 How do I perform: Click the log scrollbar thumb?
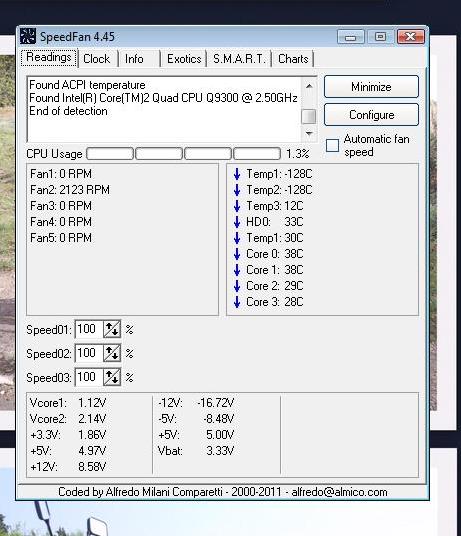(309, 116)
